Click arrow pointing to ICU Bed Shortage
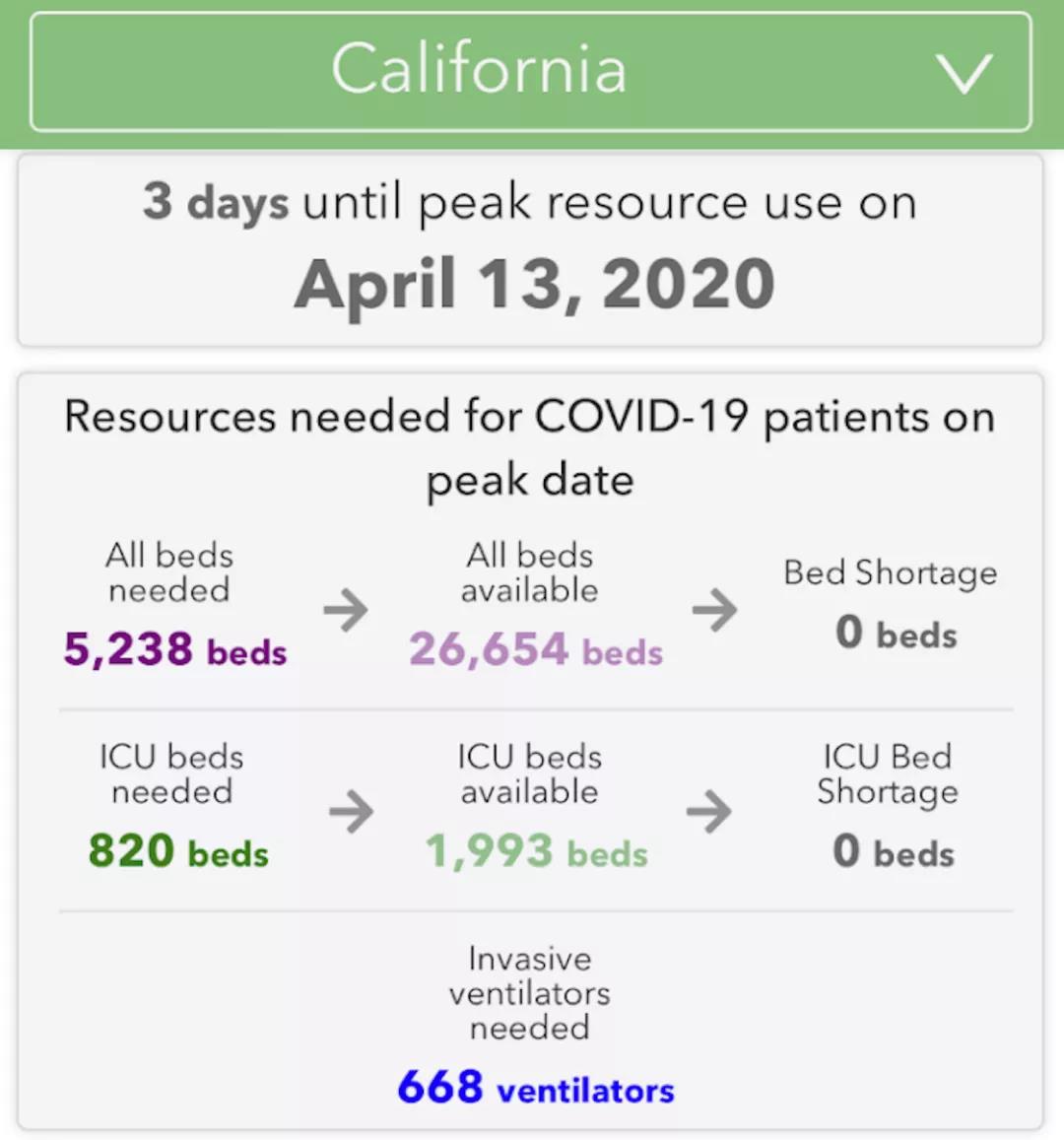1064x1140 pixels. (708, 811)
